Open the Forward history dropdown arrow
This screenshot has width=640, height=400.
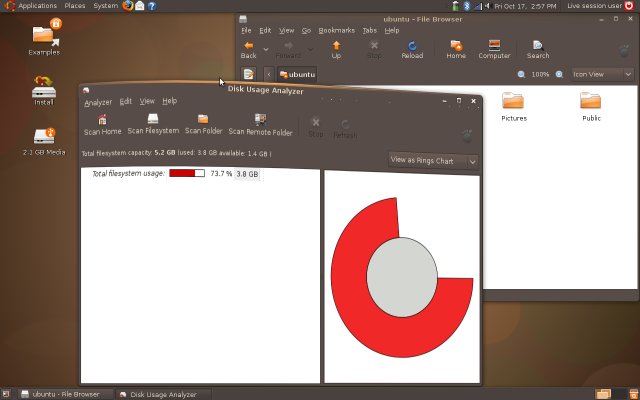click(x=310, y=50)
